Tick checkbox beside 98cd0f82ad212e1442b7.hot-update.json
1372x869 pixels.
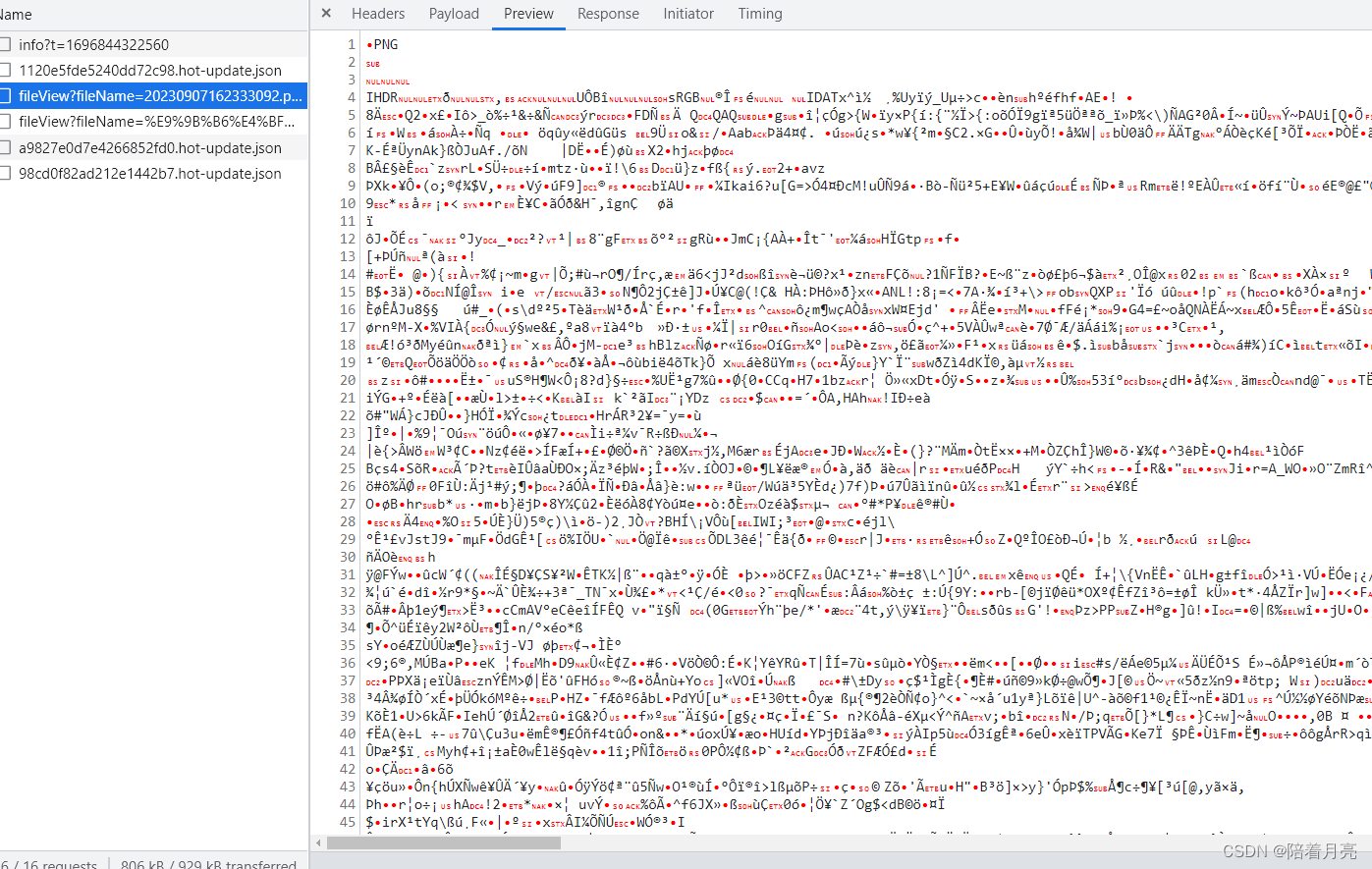pos(5,174)
